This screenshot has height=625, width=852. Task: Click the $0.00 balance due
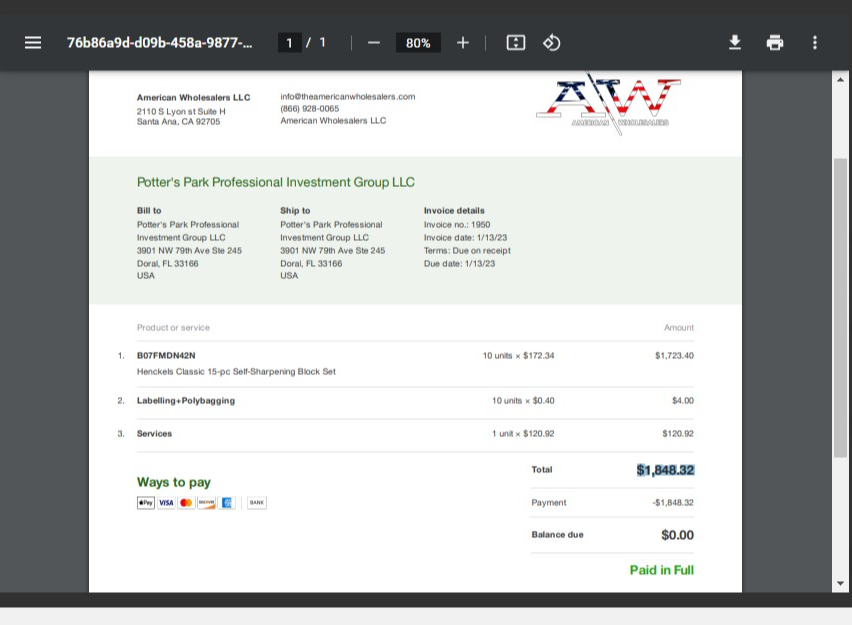[x=678, y=535]
